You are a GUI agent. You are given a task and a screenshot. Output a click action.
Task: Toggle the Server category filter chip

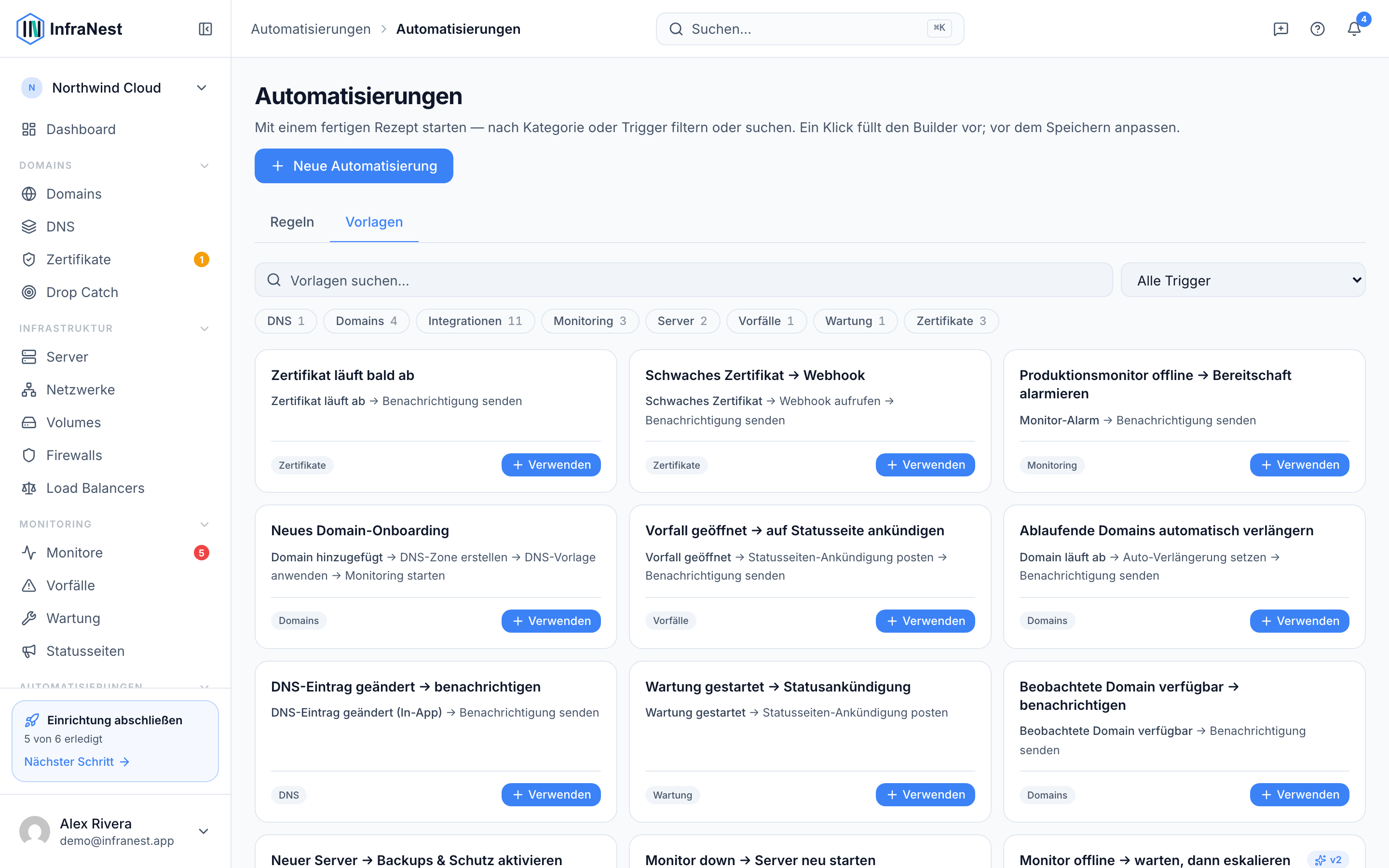click(682, 321)
